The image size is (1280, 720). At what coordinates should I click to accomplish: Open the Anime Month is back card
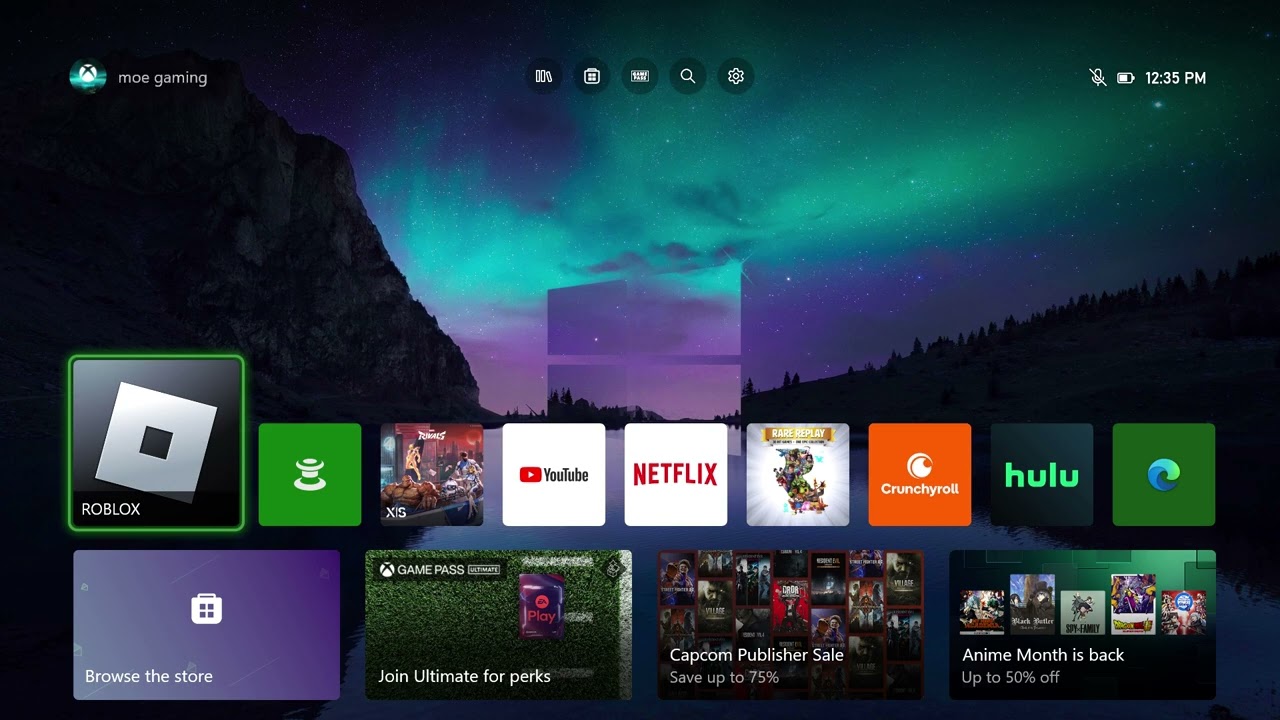pyautogui.click(x=1083, y=625)
